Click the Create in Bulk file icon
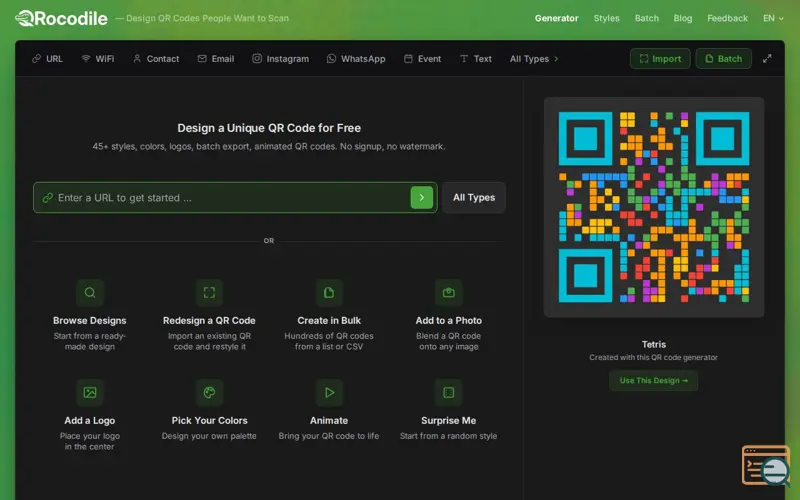 tap(329, 292)
